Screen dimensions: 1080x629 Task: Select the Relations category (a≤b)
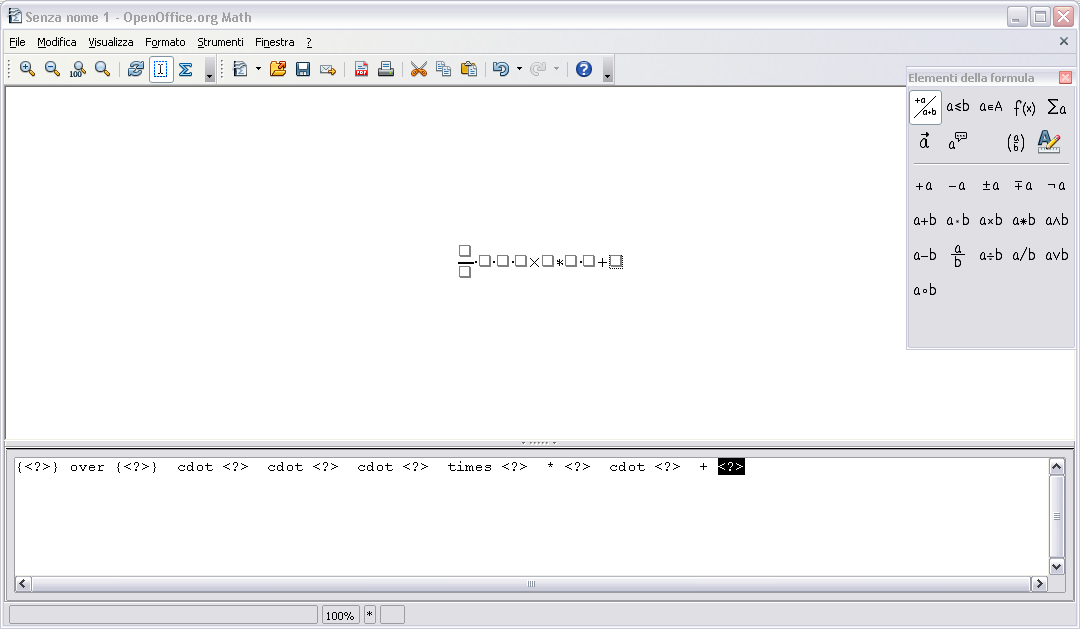pyautogui.click(x=957, y=107)
